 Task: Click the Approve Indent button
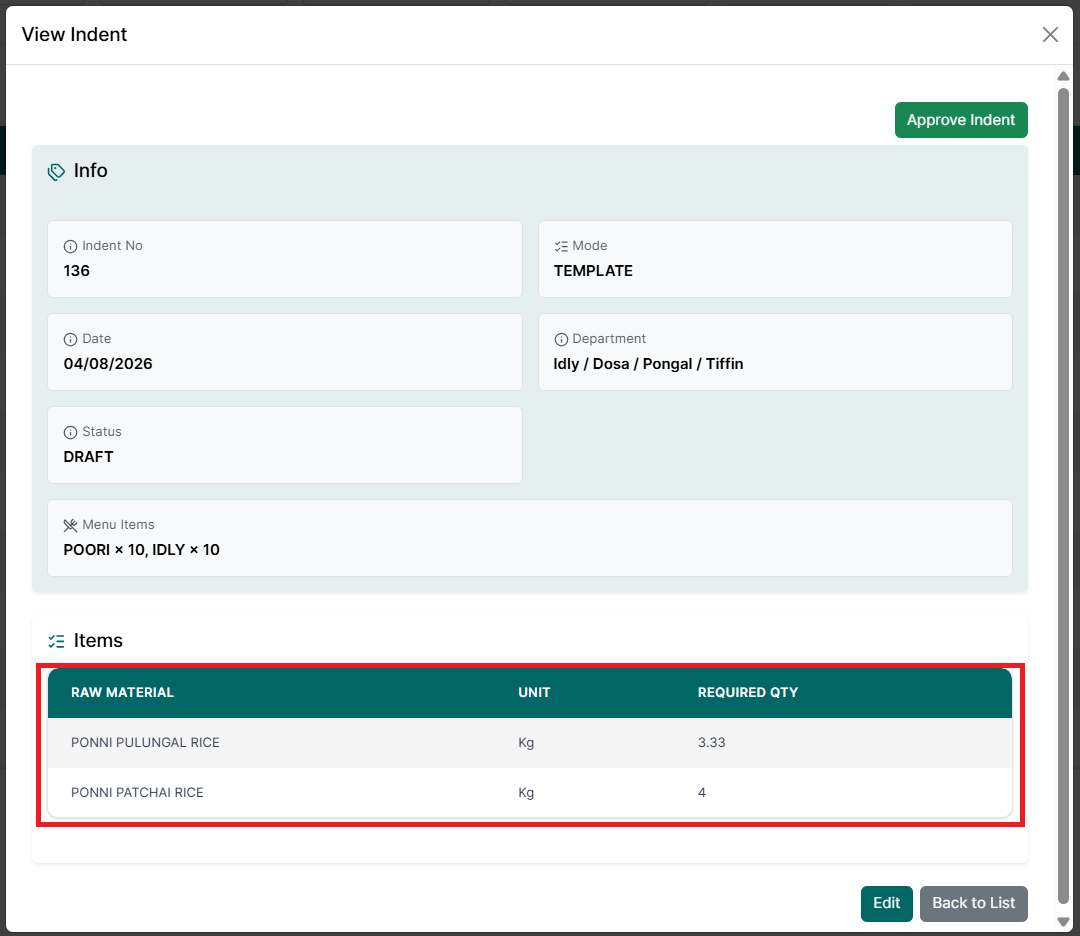961,120
